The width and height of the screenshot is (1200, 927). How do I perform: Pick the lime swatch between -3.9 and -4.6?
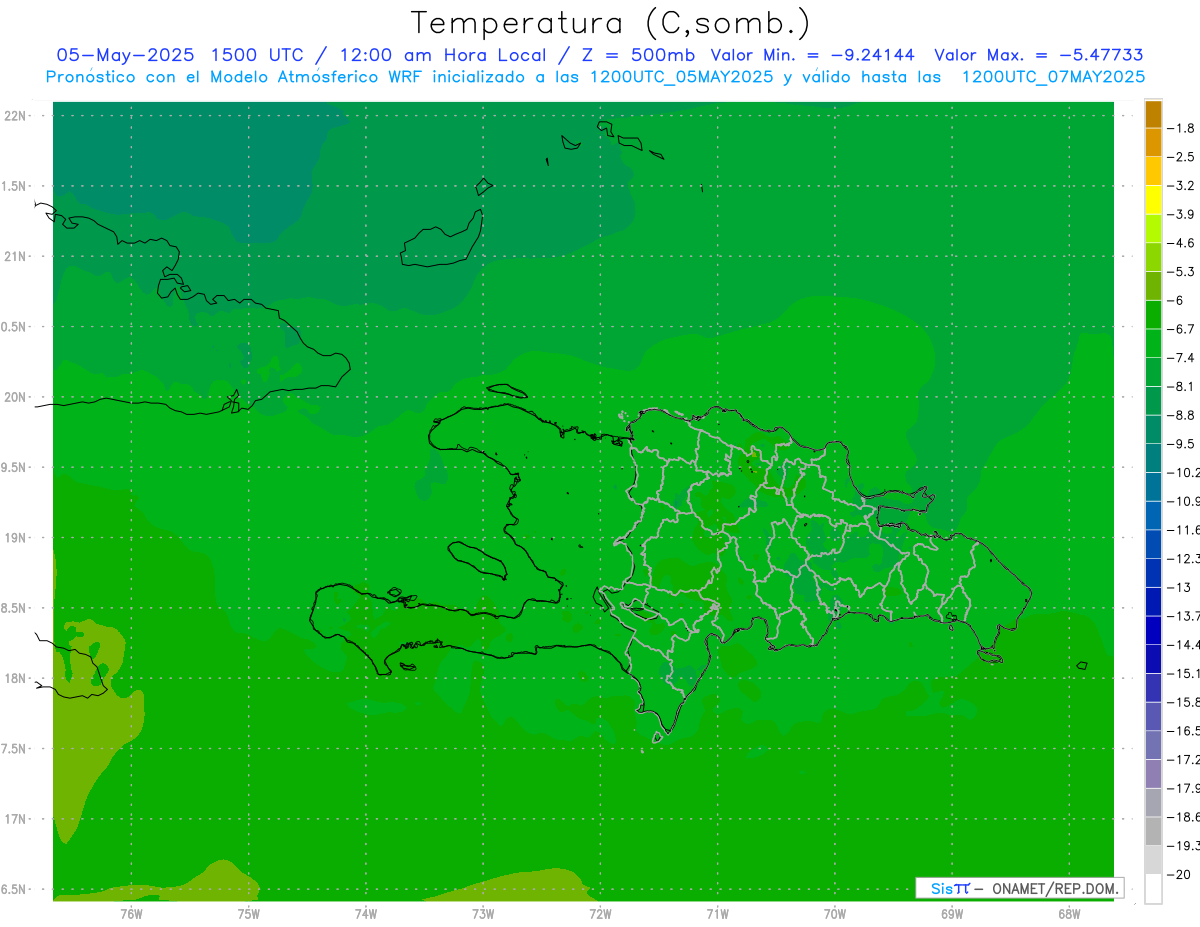[1153, 229]
